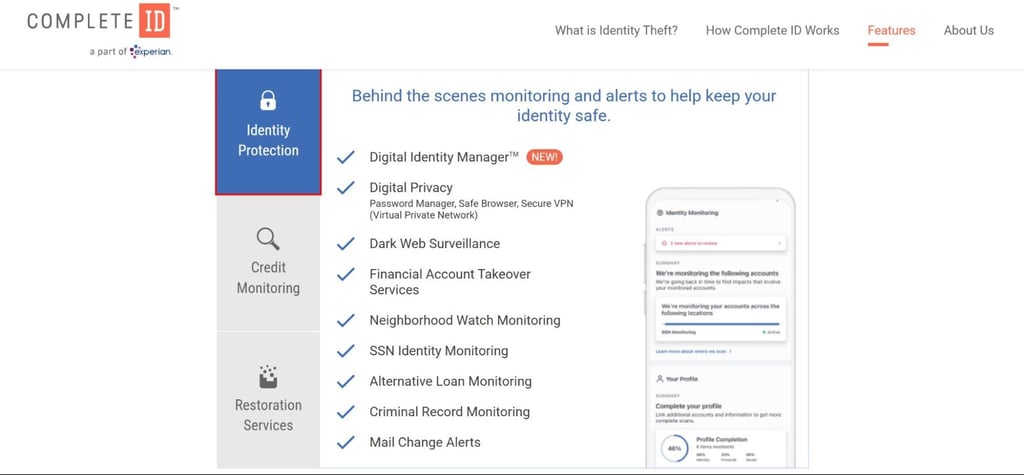Click the magnifying glass Credit Monitoring icon

tap(268, 238)
